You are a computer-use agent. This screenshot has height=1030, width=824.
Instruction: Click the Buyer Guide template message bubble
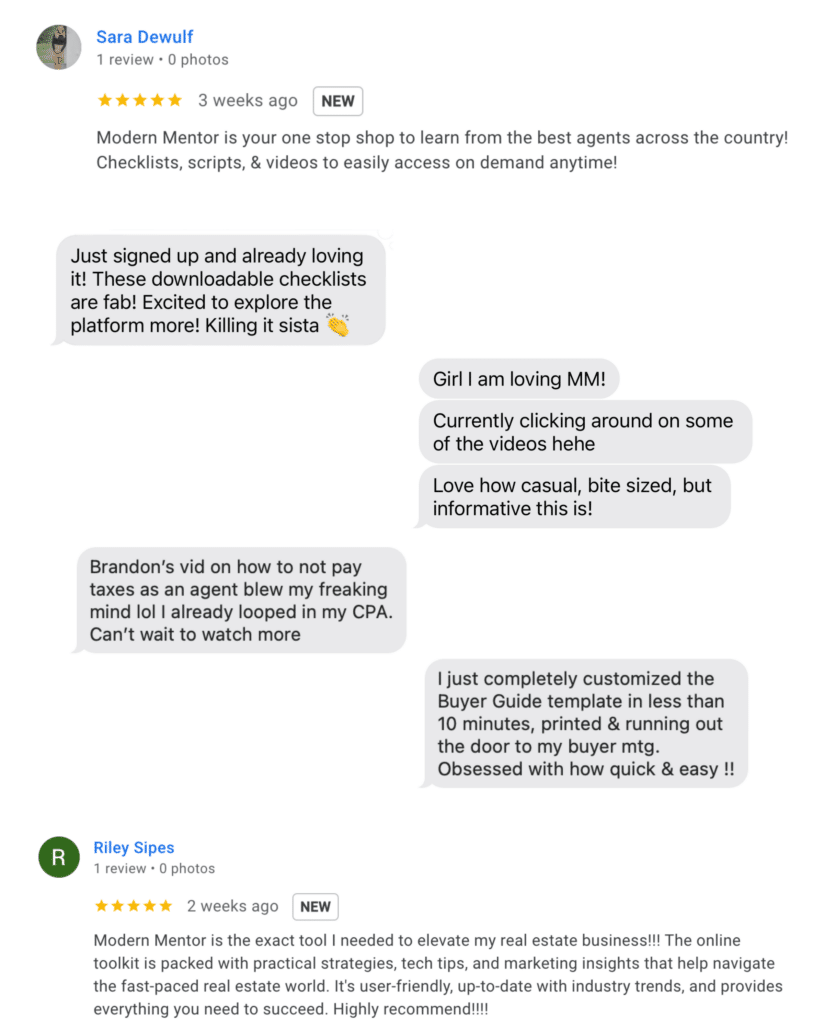(x=584, y=723)
